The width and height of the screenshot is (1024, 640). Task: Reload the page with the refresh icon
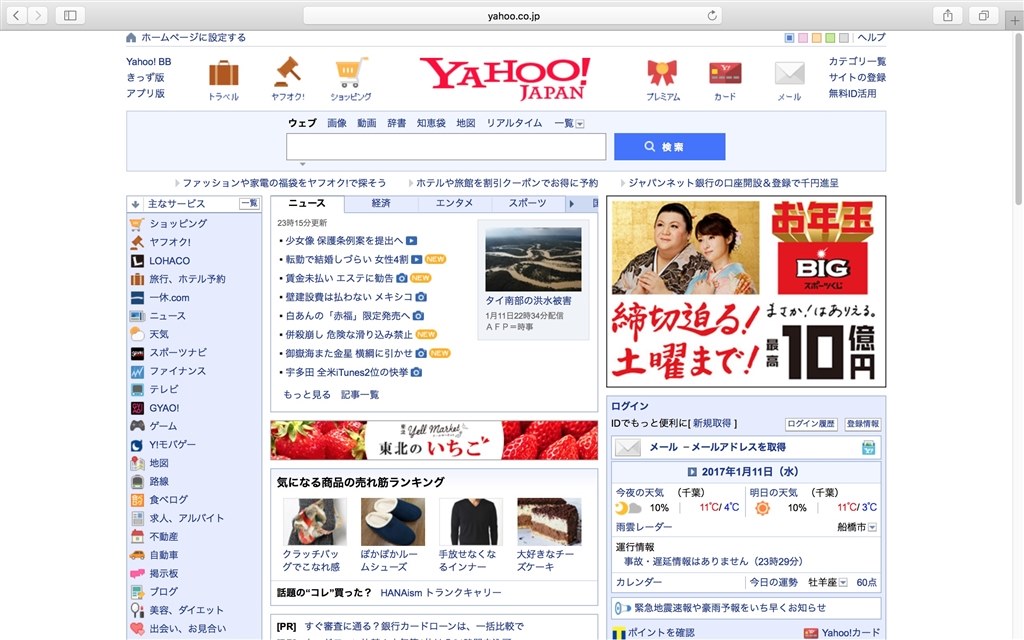click(x=712, y=15)
